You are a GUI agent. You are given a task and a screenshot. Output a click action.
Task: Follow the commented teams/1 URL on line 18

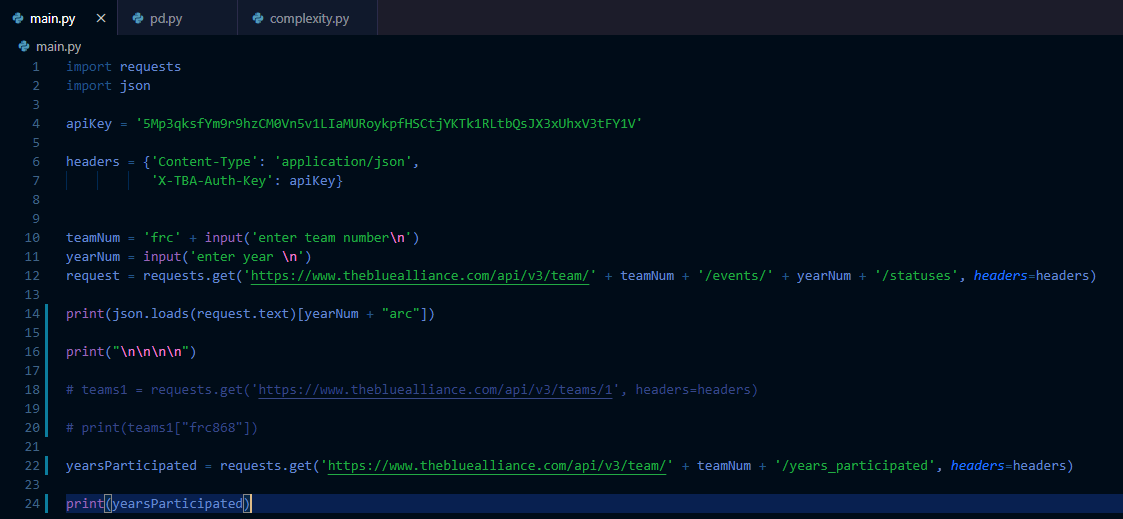click(x=440, y=389)
